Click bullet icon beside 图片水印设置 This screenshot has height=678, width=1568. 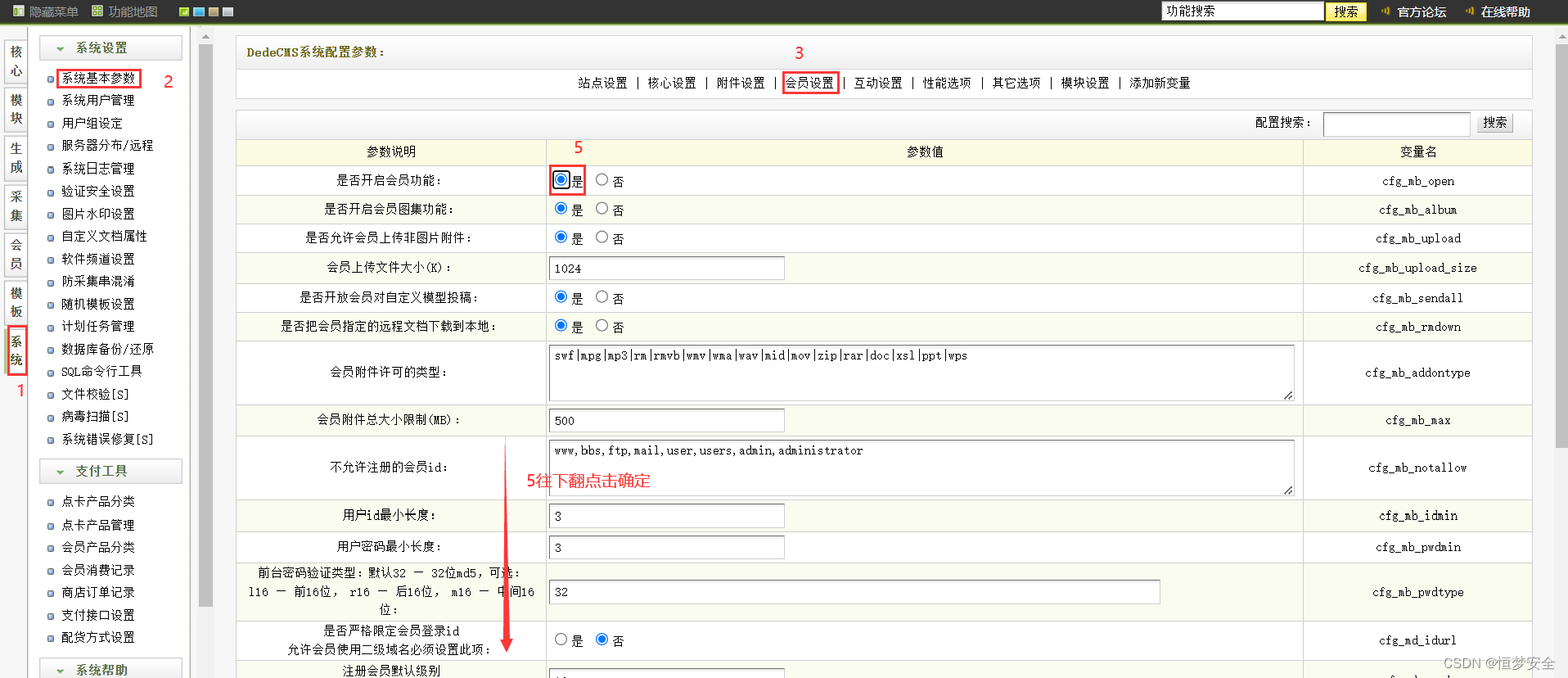tap(51, 215)
